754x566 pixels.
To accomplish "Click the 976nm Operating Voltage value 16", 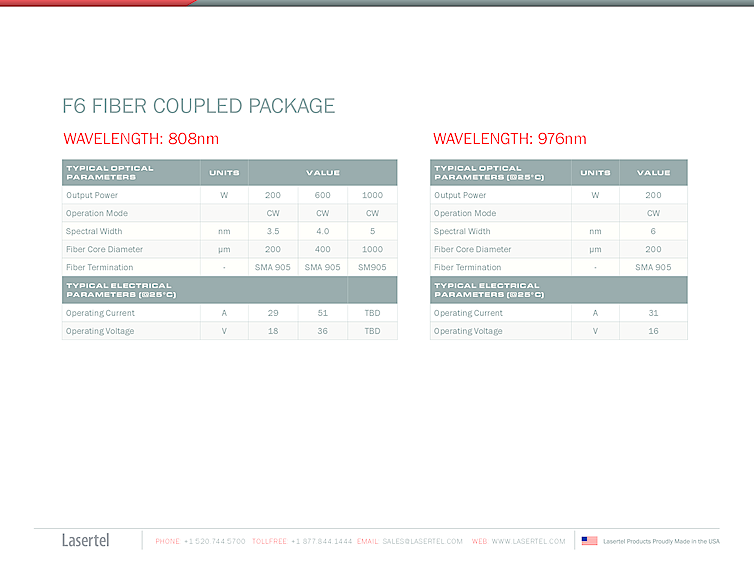I will [653, 332].
